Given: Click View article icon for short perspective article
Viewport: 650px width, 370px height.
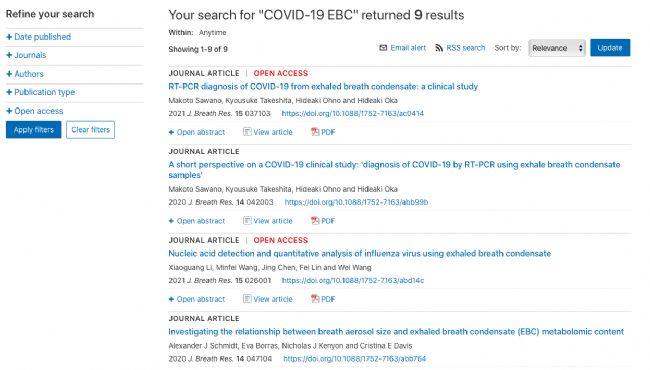Looking at the screenshot, I should 247,221.
